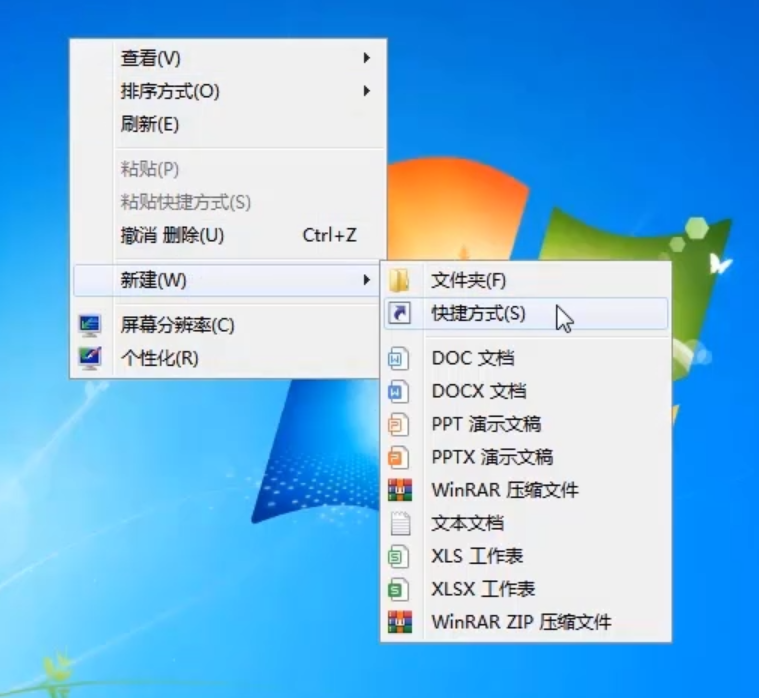Screen dimensions: 759x698
Task: Expand the 排序方式(O) submenu arrow
Action: pyautogui.click(x=367, y=92)
